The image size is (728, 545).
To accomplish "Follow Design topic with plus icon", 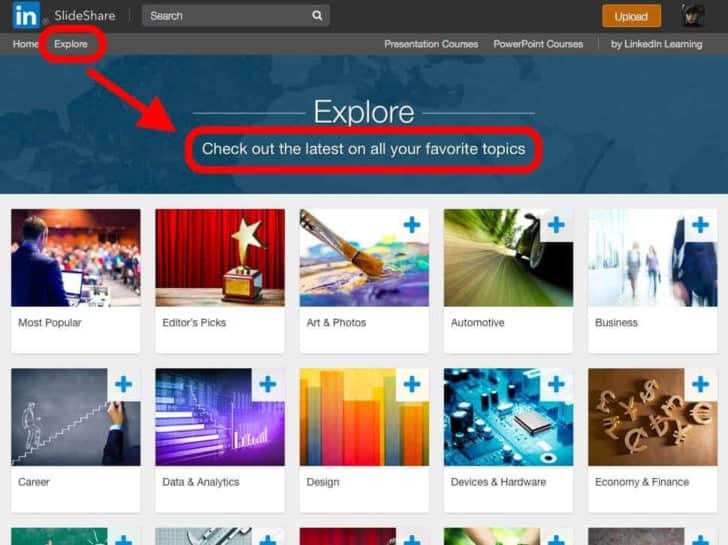I will (412, 384).
